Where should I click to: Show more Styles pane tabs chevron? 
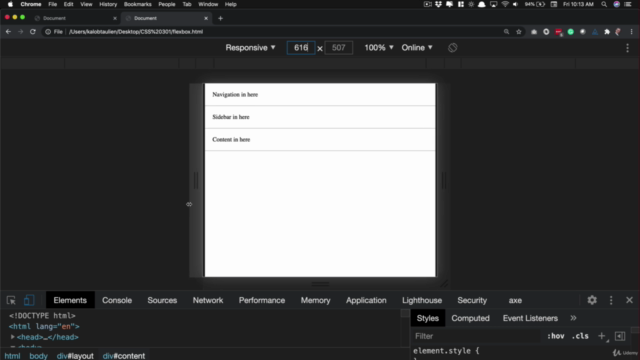click(573, 318)
